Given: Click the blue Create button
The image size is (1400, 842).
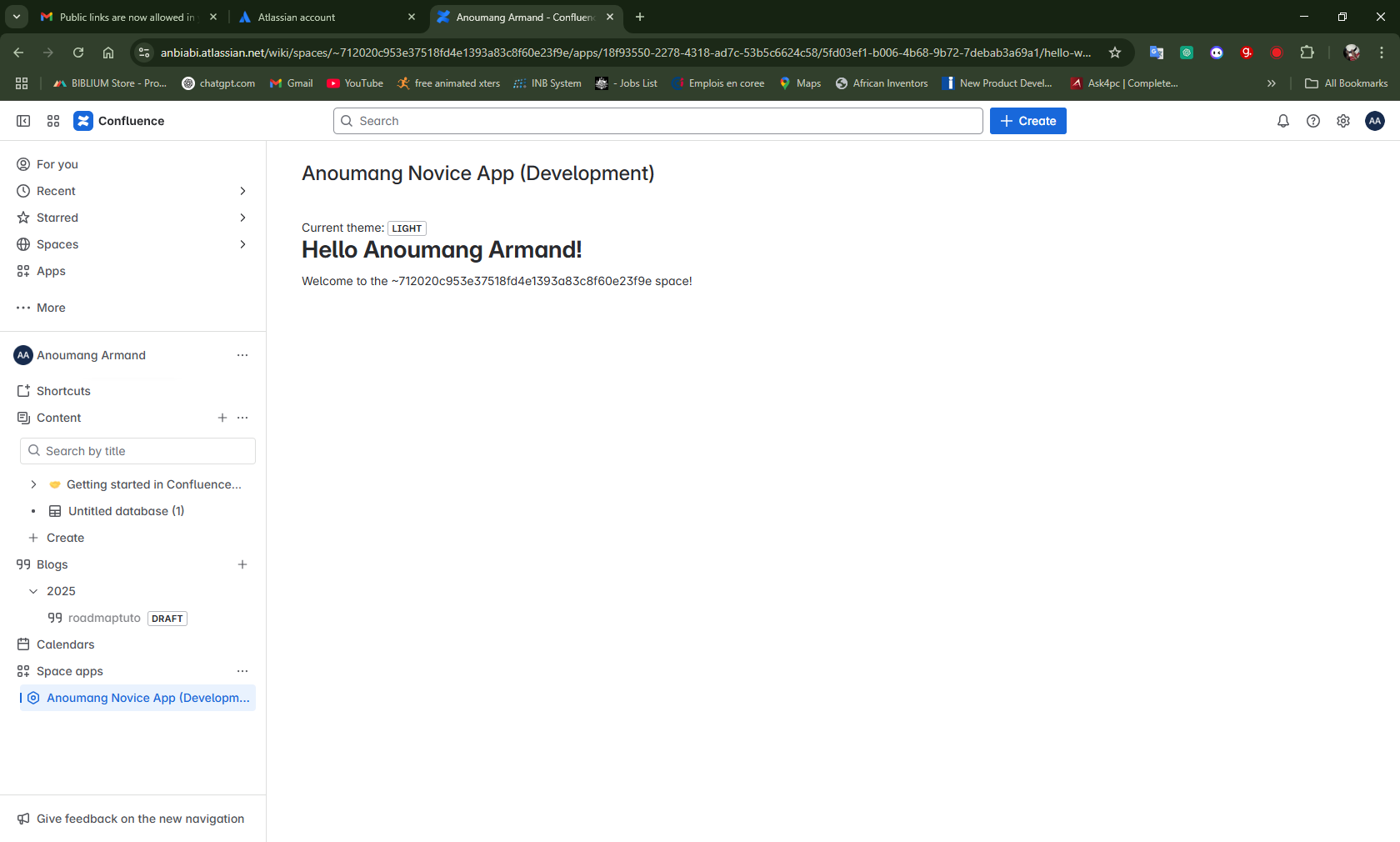Looking at the screenshot, I should pos(1028,121).
